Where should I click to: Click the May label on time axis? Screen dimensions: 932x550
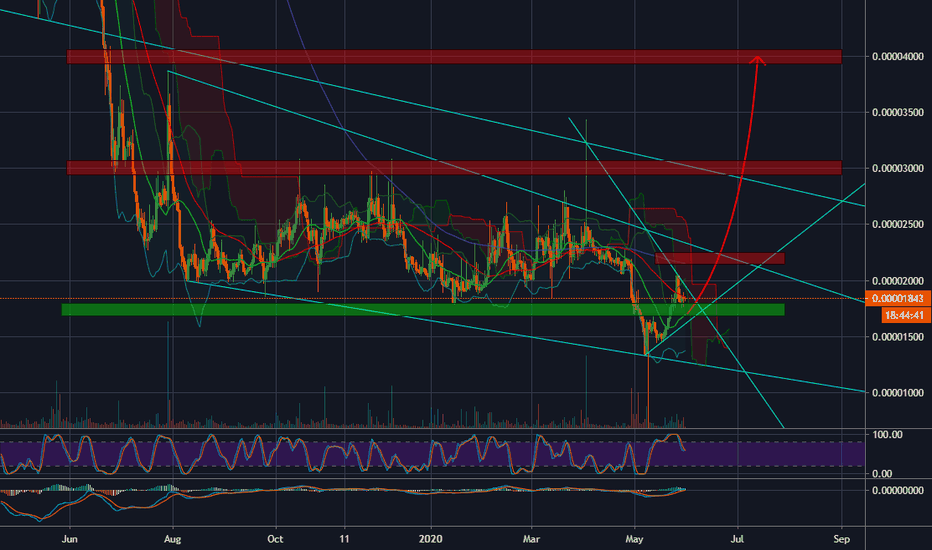634,539
